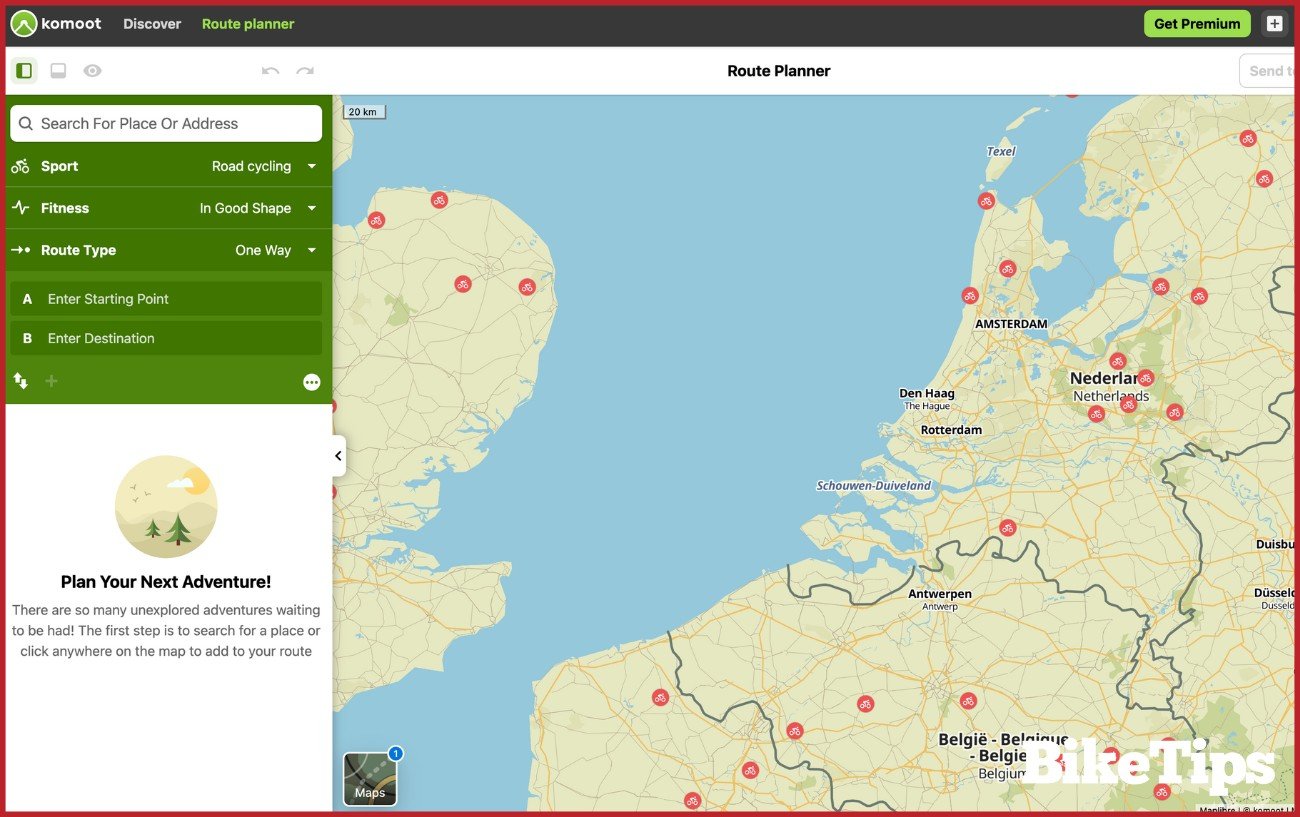Click the Route Type arrow icon

(20, 250)
